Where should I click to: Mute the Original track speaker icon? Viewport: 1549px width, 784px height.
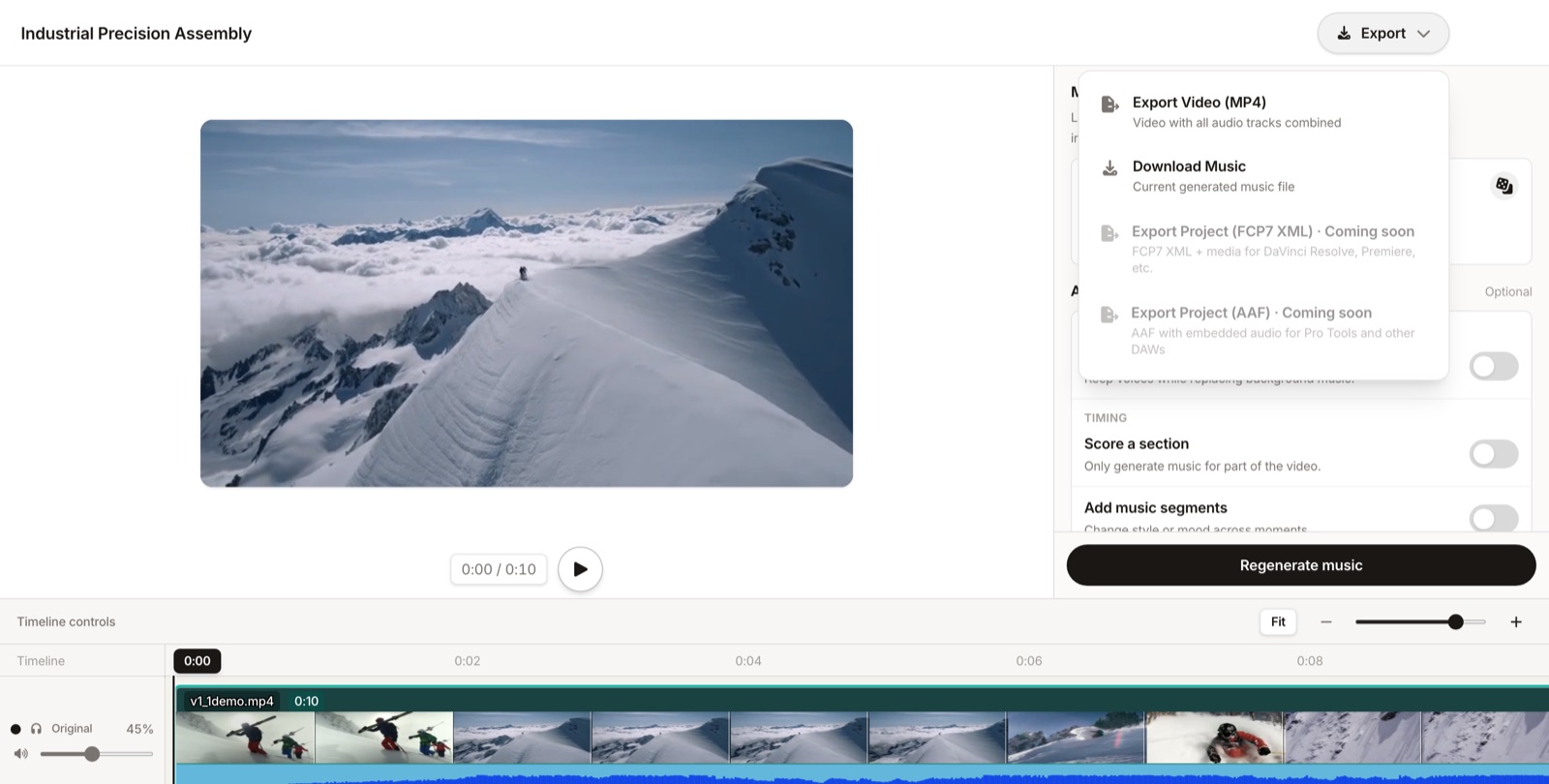pos(21,753)
